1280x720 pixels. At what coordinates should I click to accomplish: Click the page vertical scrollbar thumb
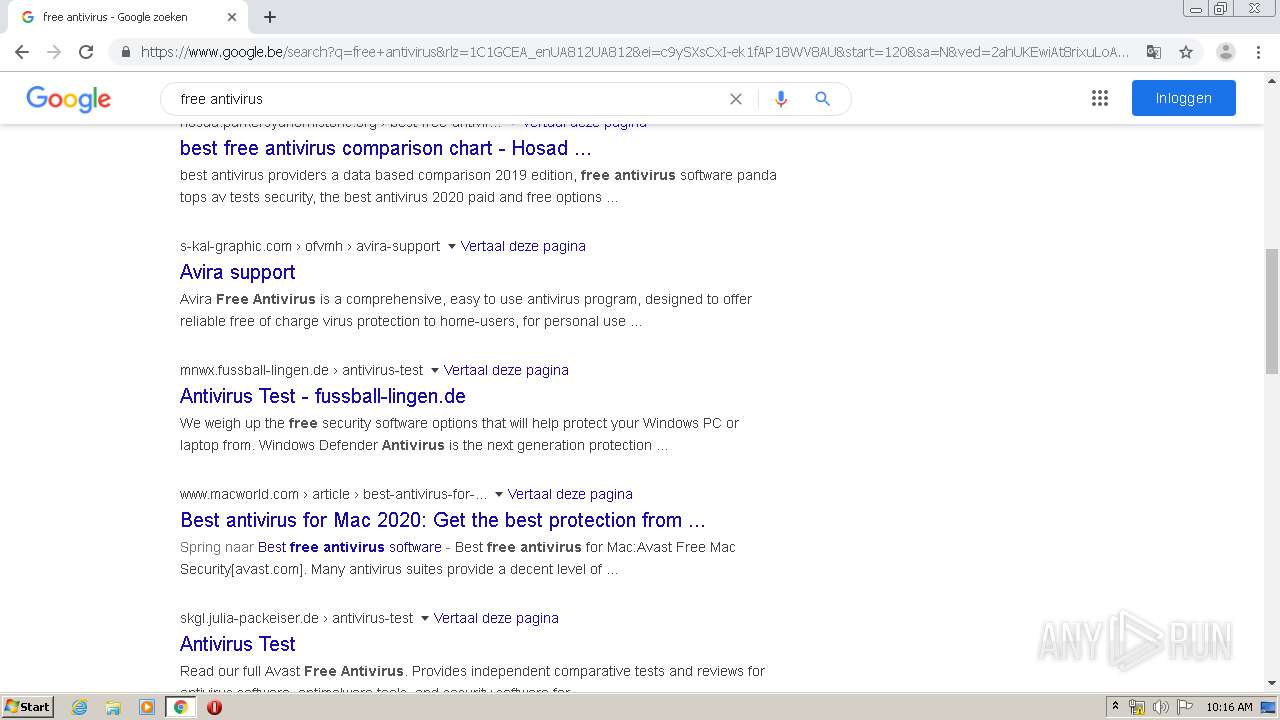1272,311
